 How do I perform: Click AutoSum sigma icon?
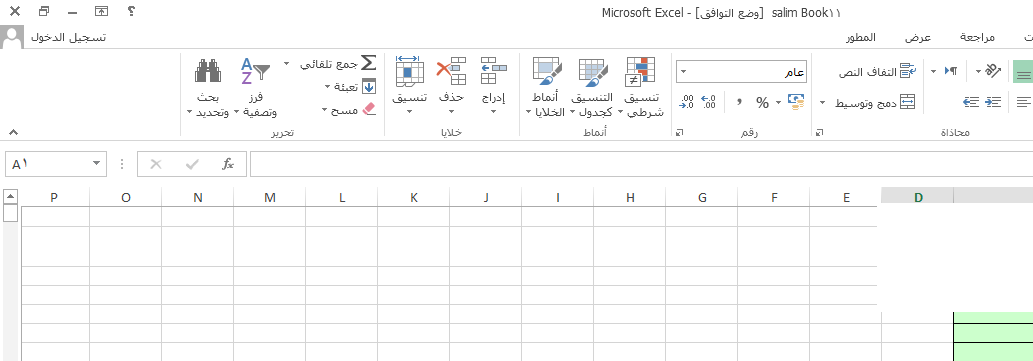[x=369, y=63]
